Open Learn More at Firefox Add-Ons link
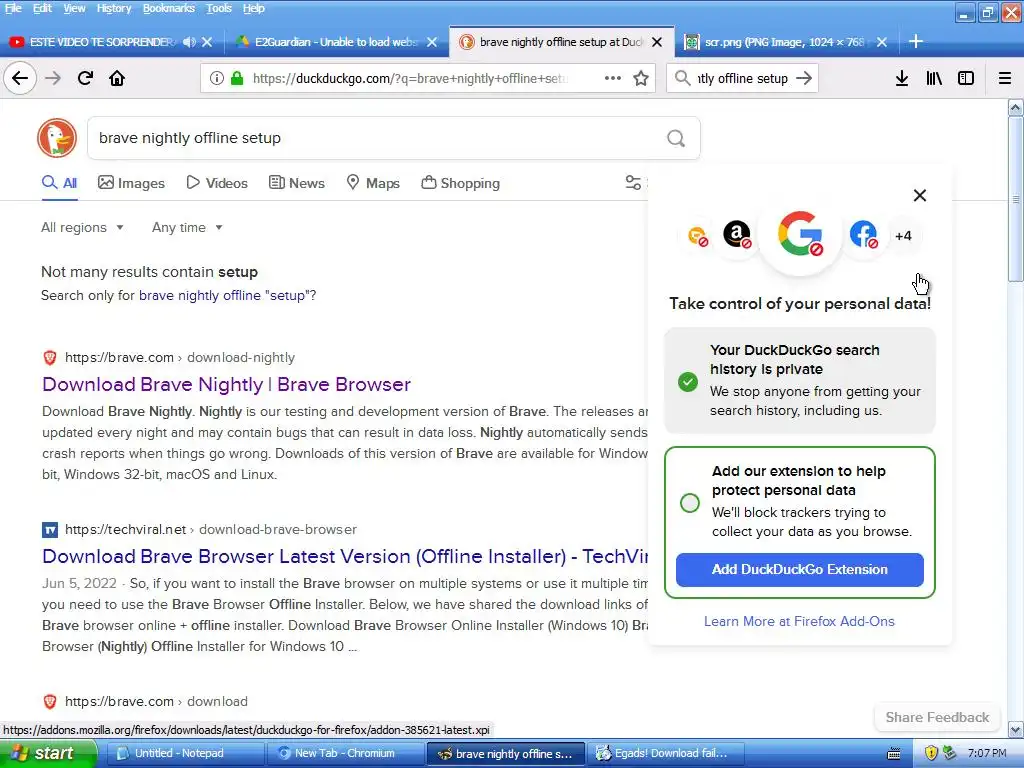The height and width of the screenshot is (768, 1024). [x=799, y=621]
